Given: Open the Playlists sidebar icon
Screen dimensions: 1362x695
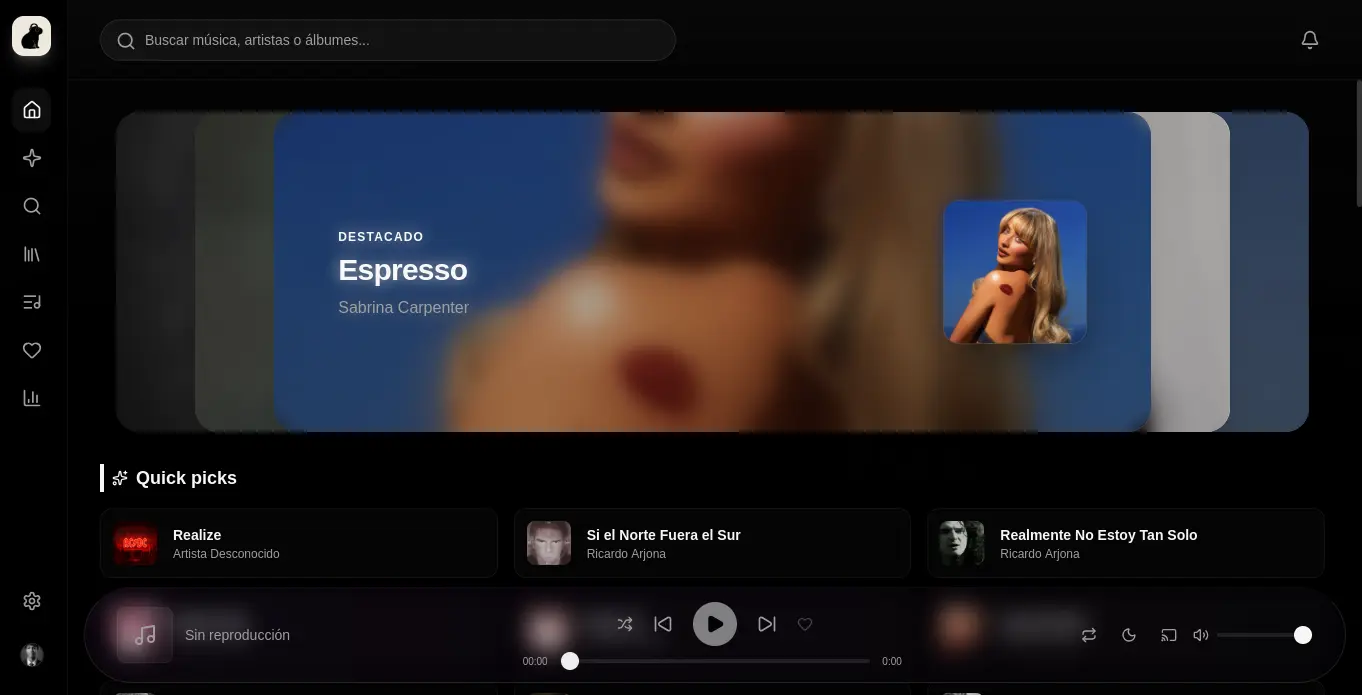Looking at the screenshot, I should [x=32, y=302].
